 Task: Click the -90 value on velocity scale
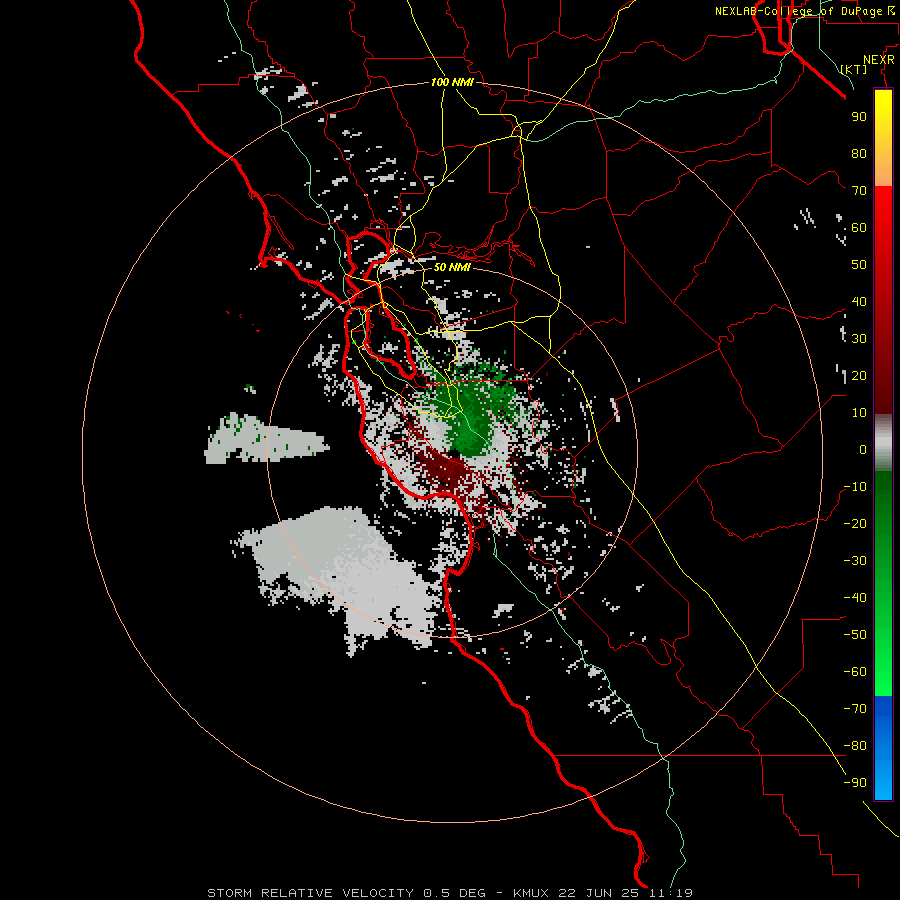pos(855,783)
